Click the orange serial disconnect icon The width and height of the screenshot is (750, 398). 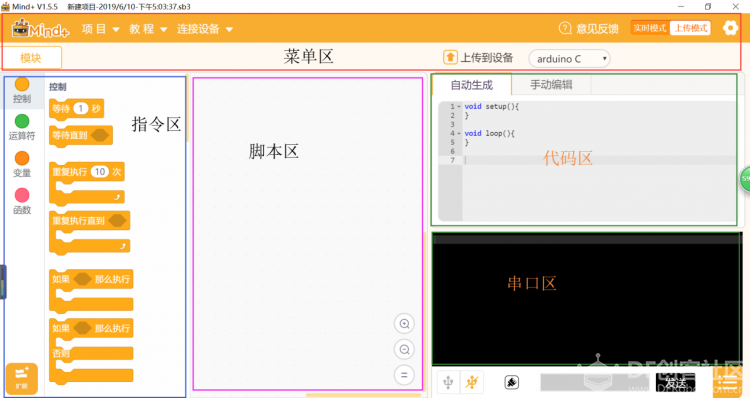click(x=472, y=382)
